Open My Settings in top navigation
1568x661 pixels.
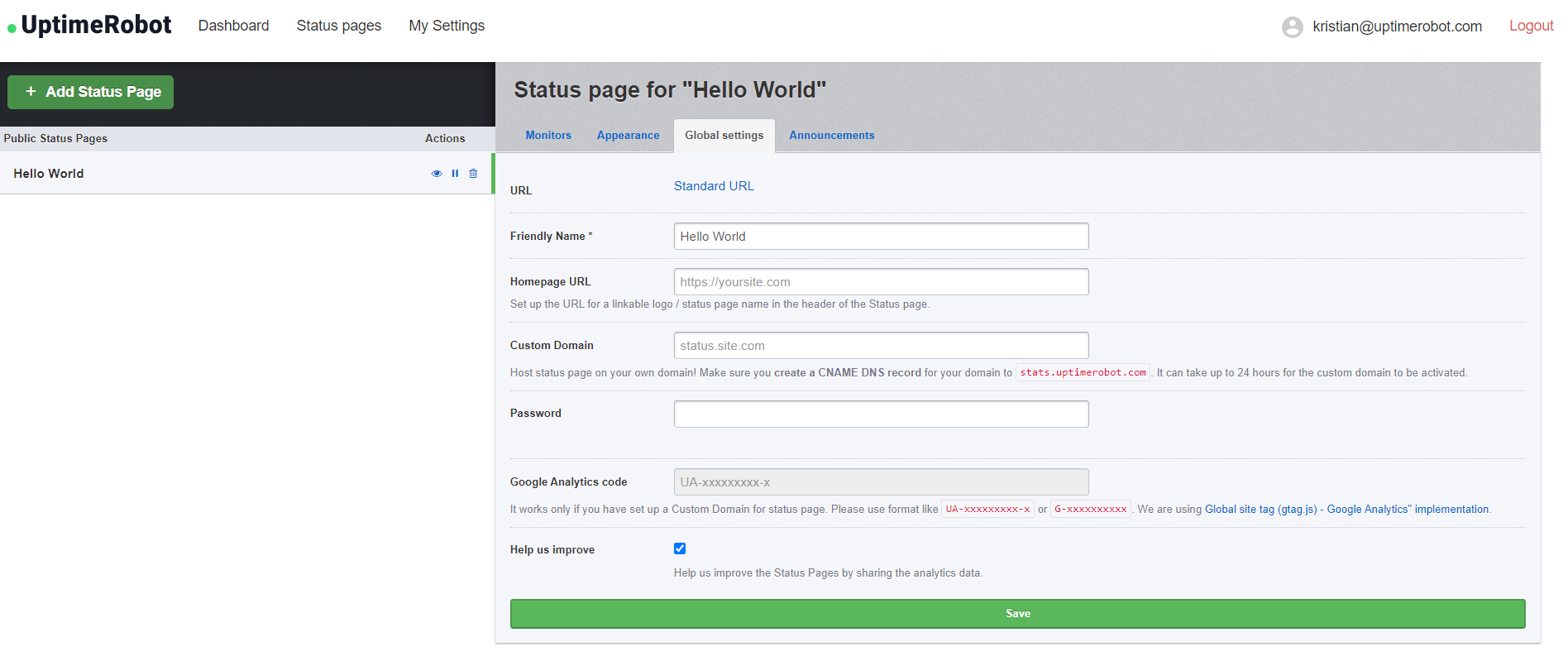(447, 26)
